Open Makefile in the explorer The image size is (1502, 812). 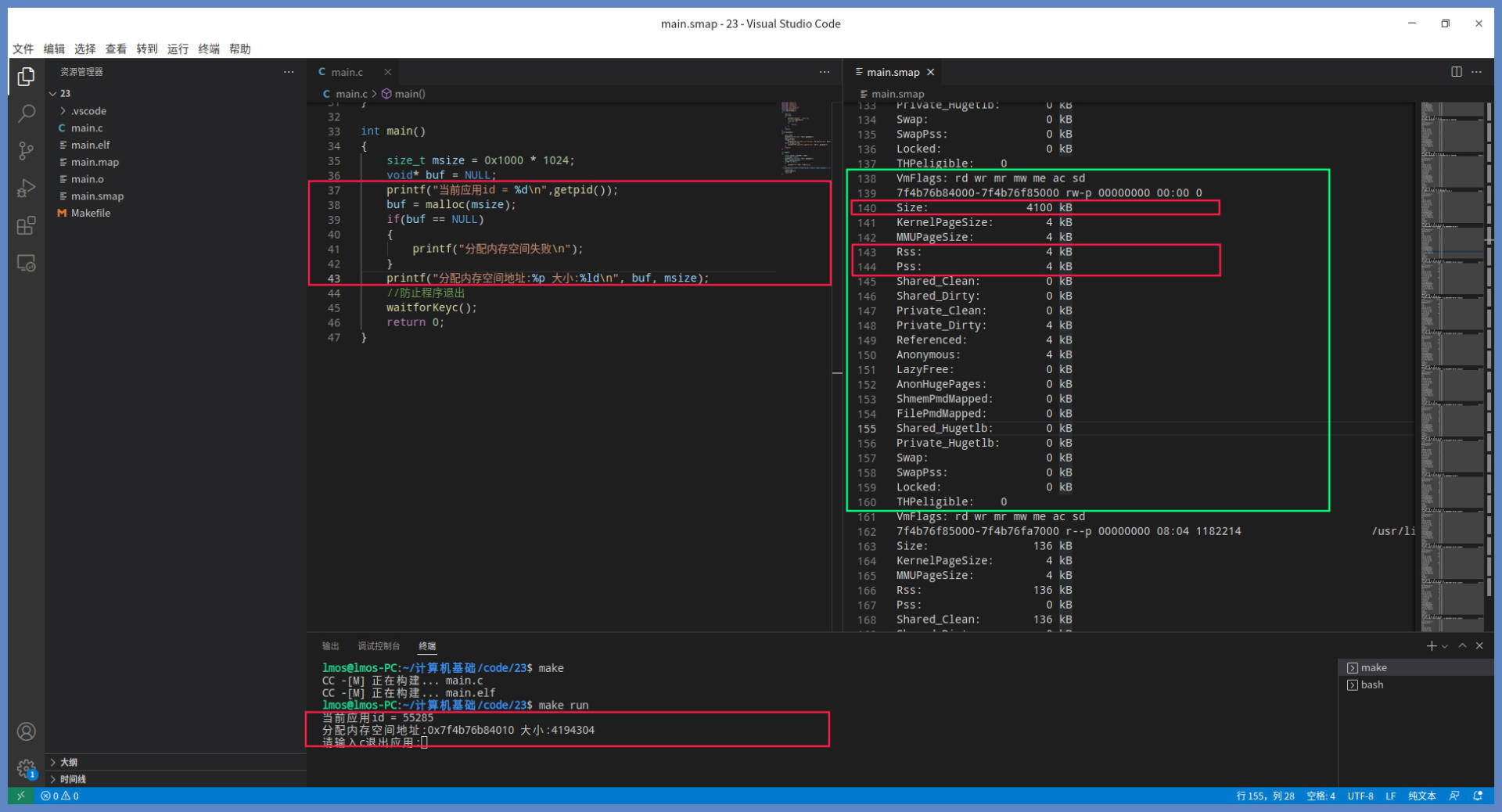coord(91,213)
